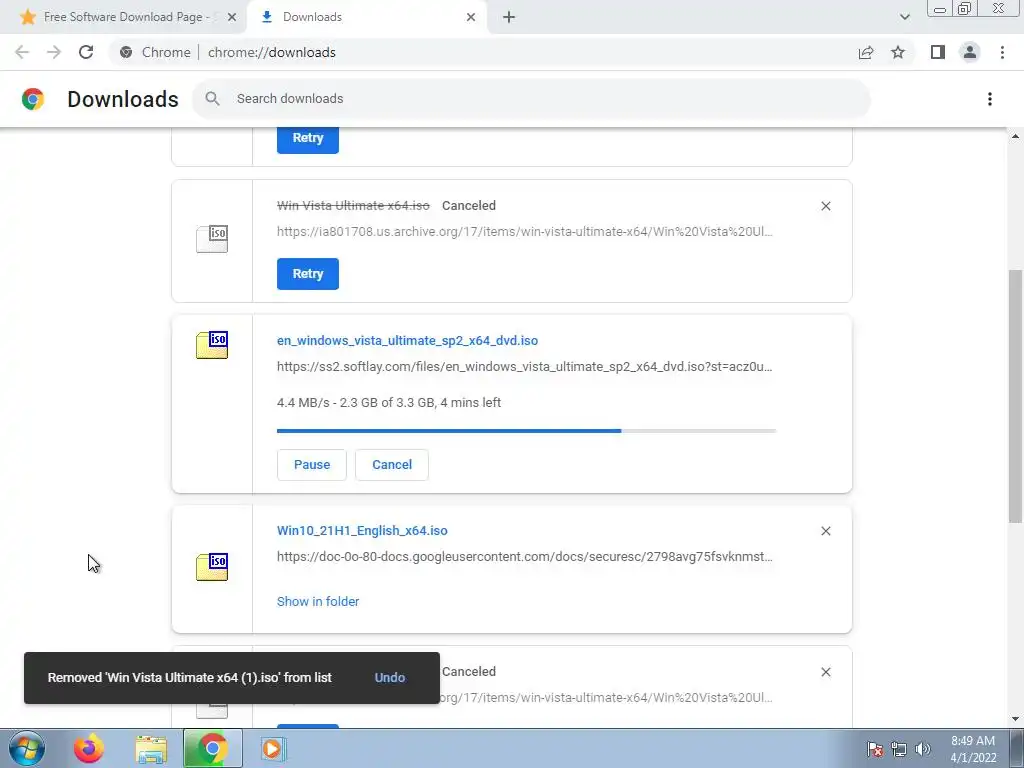Go back with the back arrow
This screenshot has height=768, width=1024.
[22, 52]
